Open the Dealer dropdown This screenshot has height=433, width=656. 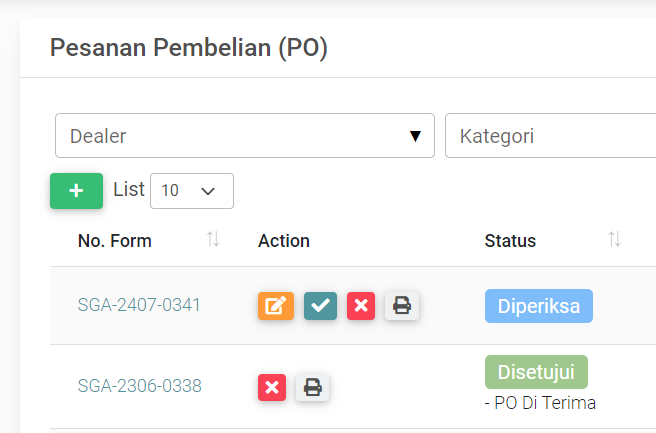click(x=245, y=136)
